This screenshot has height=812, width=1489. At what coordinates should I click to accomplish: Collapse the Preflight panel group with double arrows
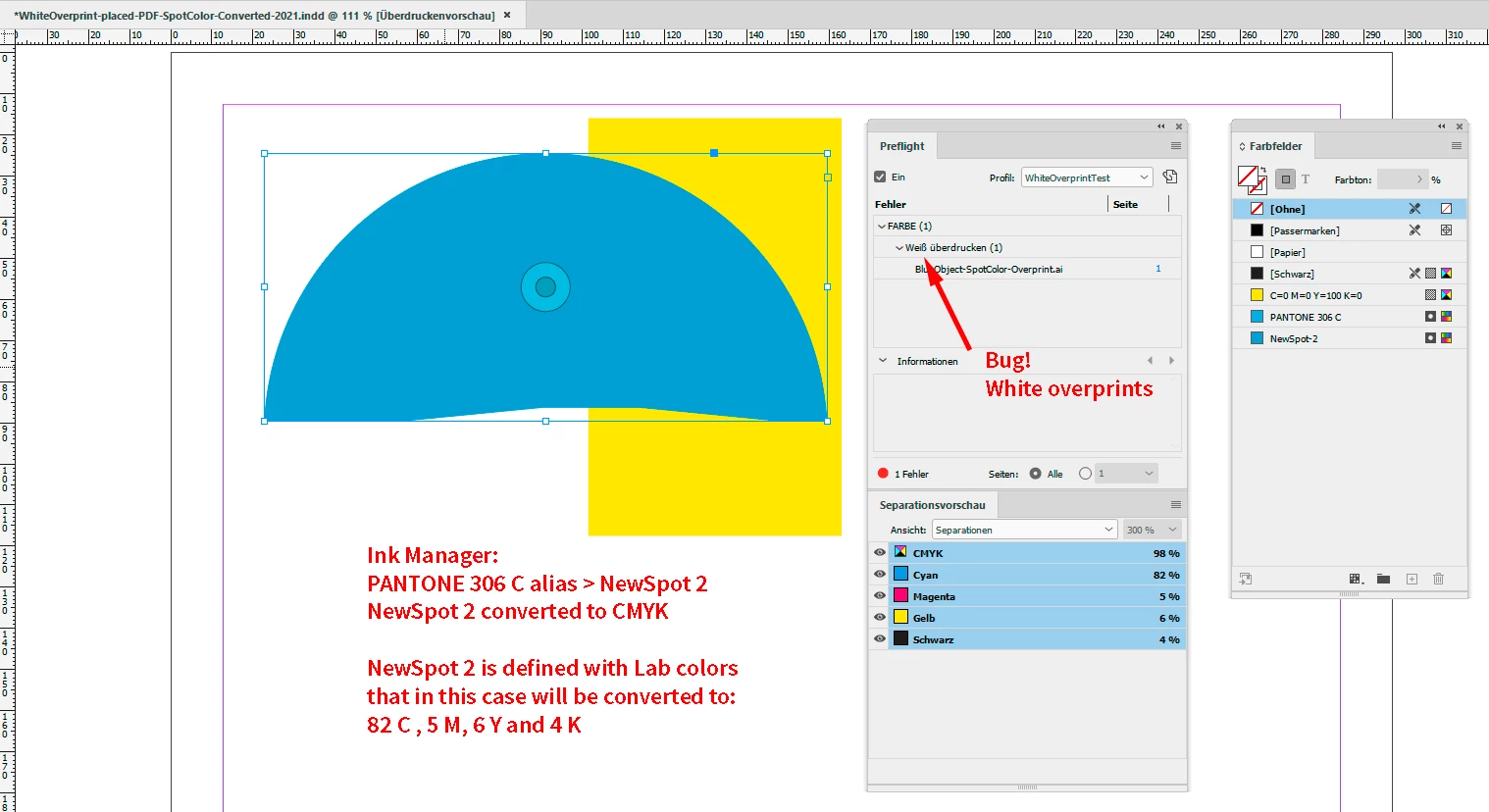1160,126
